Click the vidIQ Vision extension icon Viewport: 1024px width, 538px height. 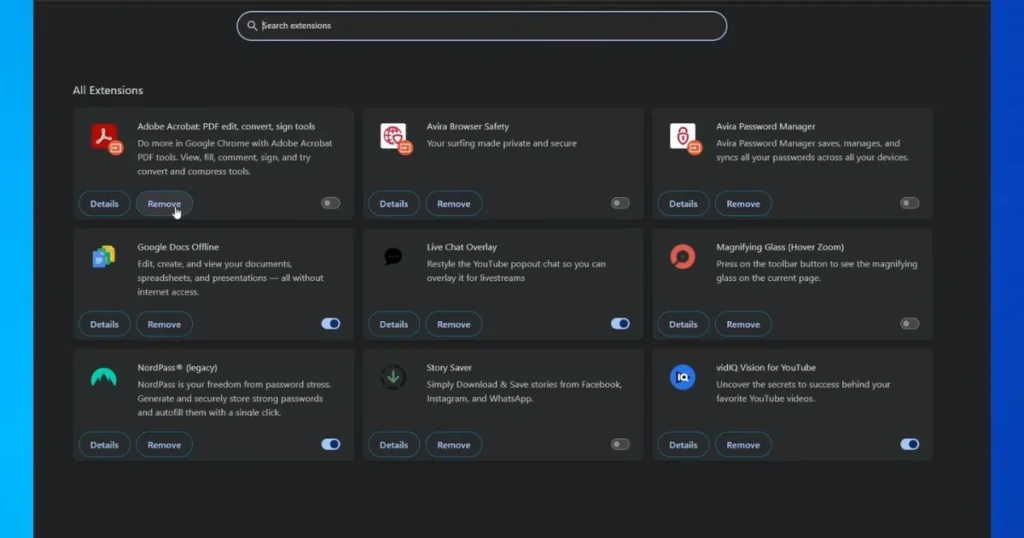click(682, 377)
